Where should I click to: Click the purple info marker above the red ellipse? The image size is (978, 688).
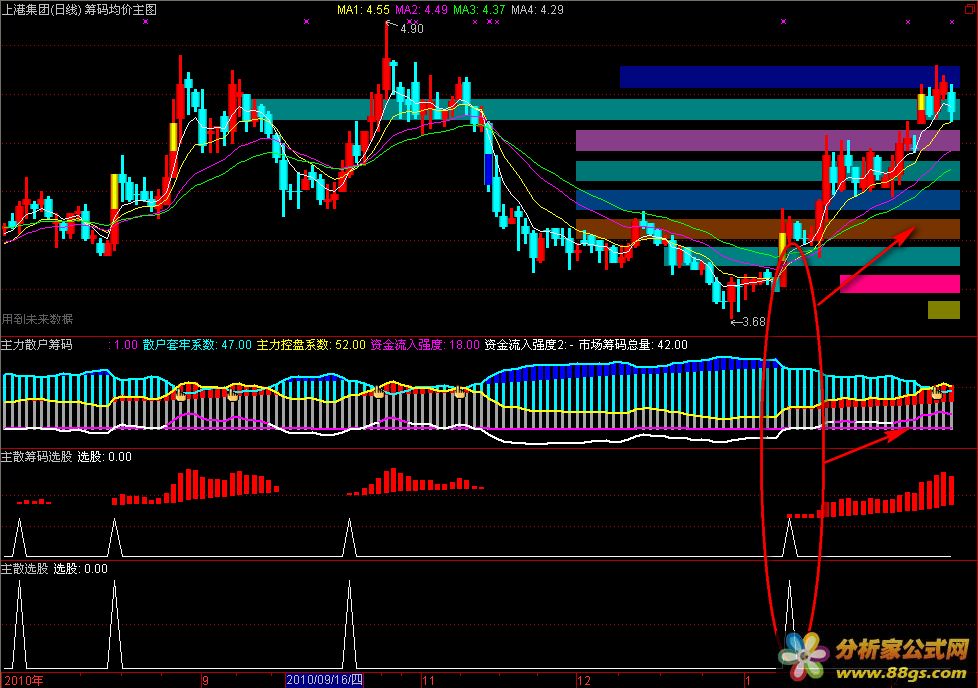pyautogui.click(x=783, y=21)
